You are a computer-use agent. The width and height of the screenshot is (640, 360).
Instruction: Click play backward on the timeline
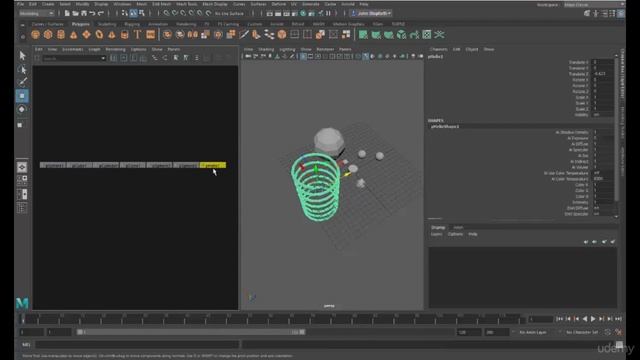[x=585, y=319]
